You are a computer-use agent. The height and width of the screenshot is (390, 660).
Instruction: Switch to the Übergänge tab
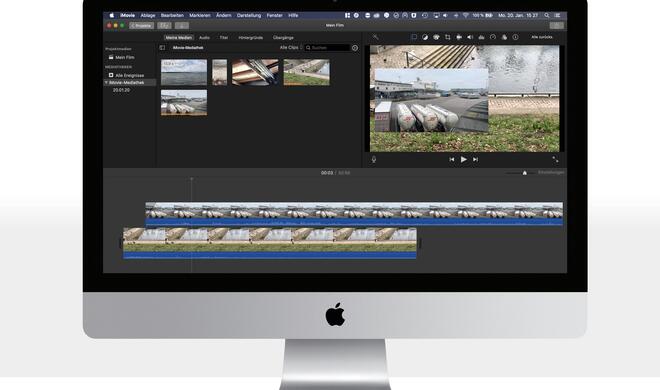click(x=283, y=37)
